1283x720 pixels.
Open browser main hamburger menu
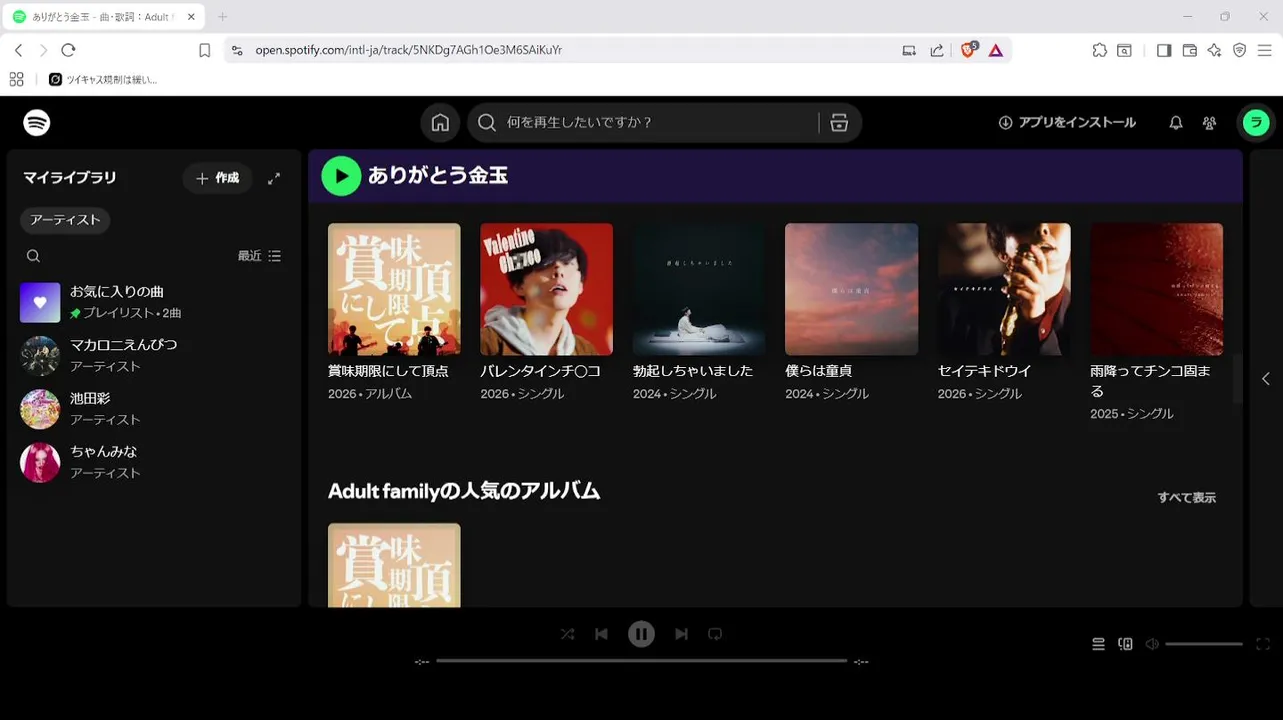click(1265, 50)
